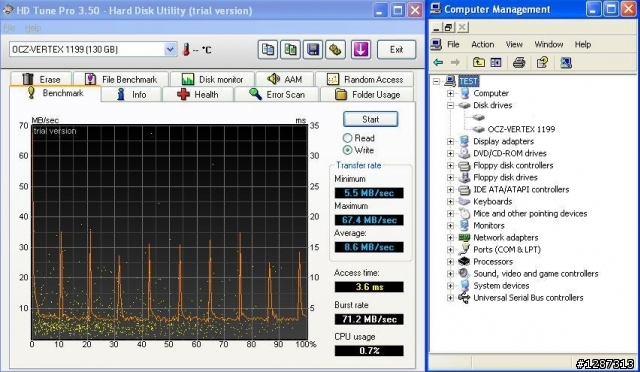This screenshot has height=372, width=640.
Task: Click the Keyboards icon in device tree
Action: pos(464,201)
